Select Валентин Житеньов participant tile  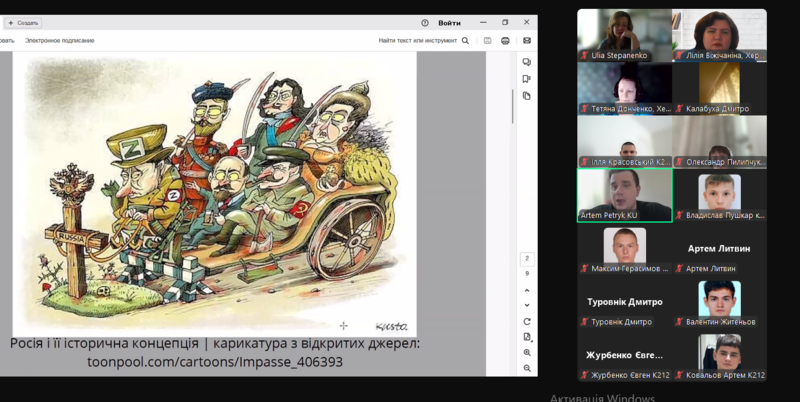[x=719, y=303]
